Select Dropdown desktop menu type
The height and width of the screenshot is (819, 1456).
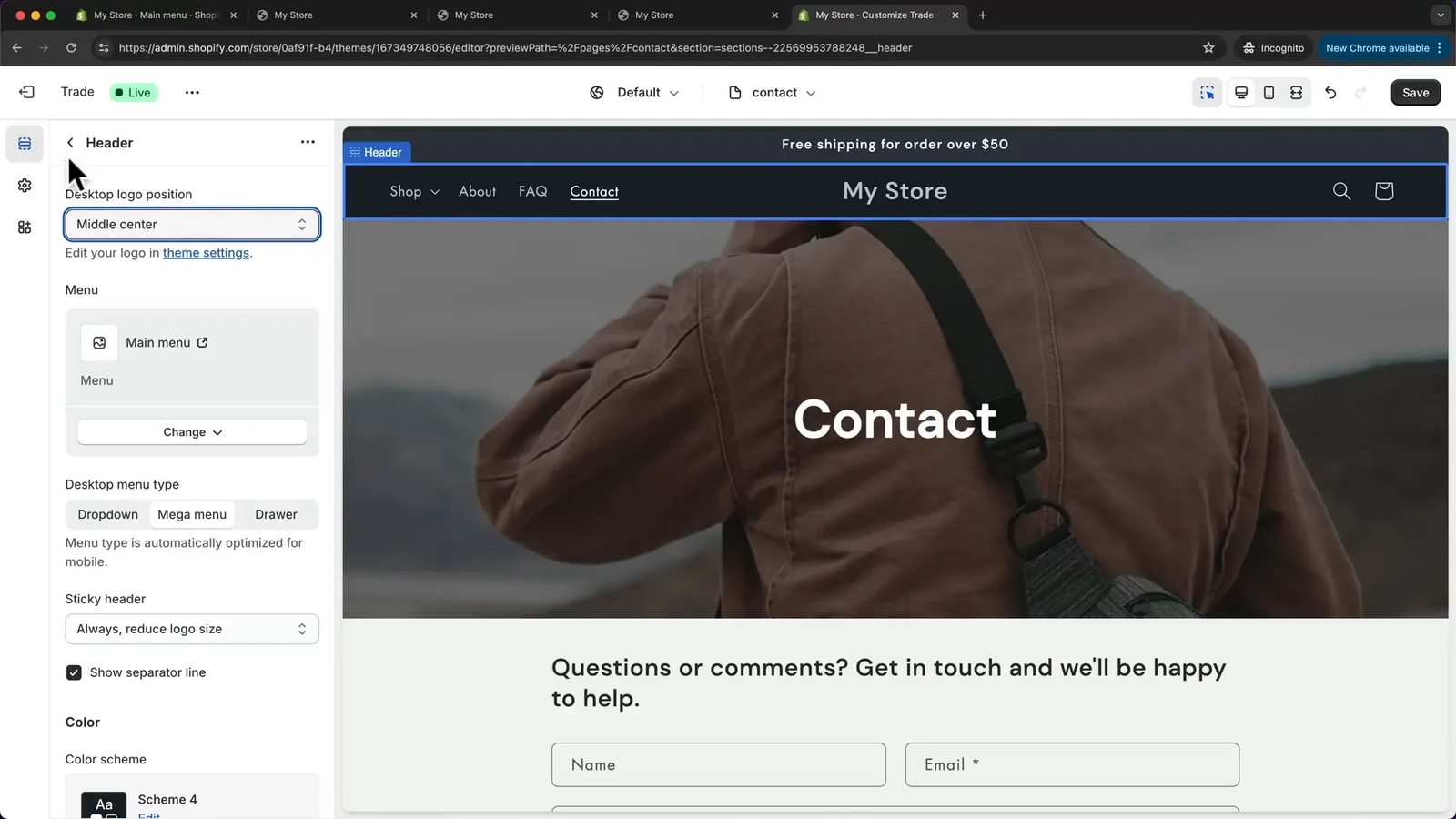(108, 514)
